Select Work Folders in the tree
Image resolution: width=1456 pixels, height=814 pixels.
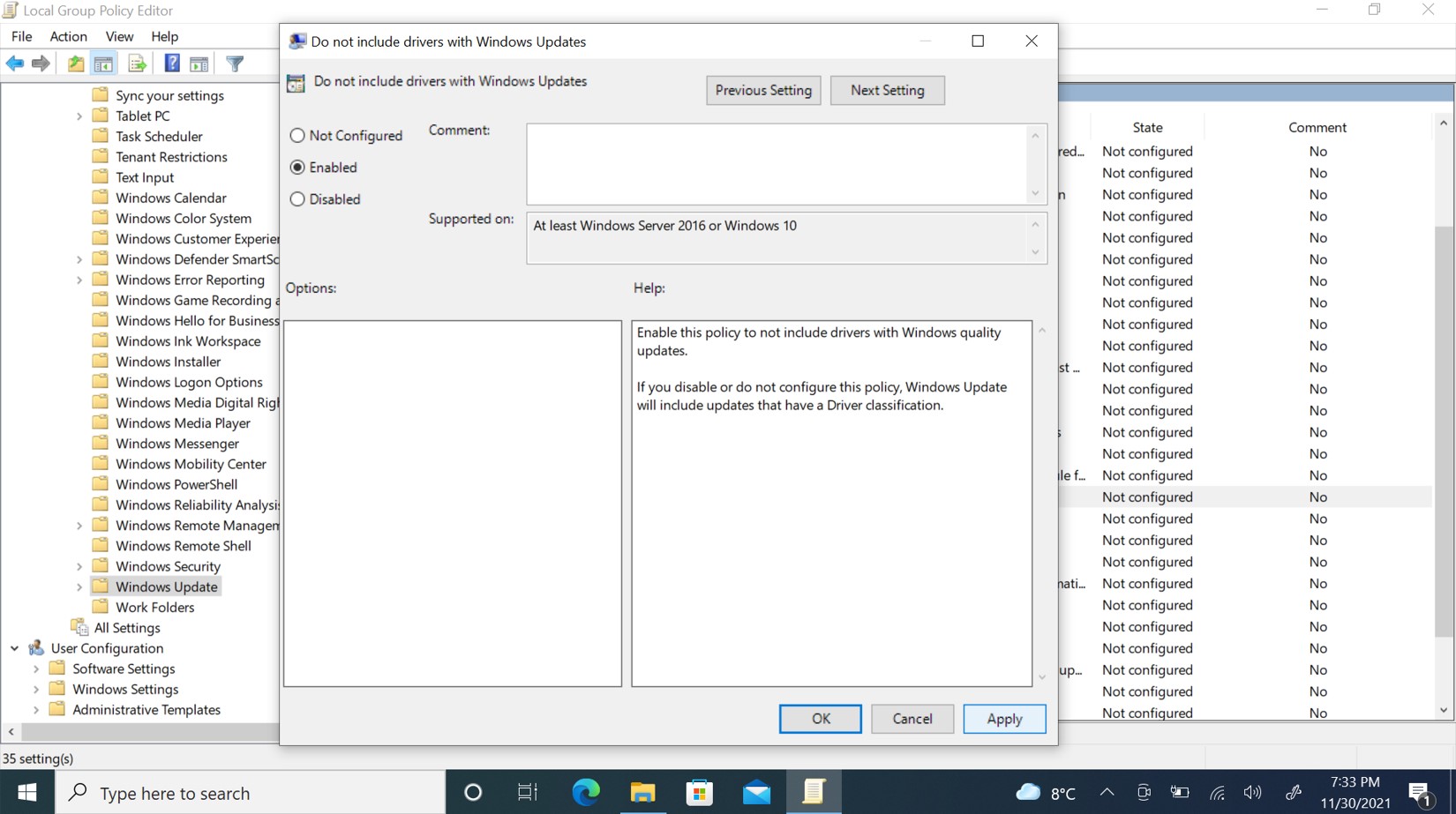click(155, 607)
